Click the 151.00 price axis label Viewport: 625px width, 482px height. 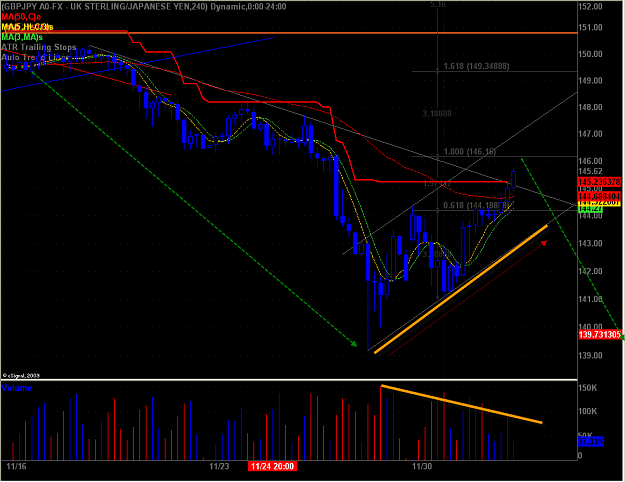[x=590, y=28]
